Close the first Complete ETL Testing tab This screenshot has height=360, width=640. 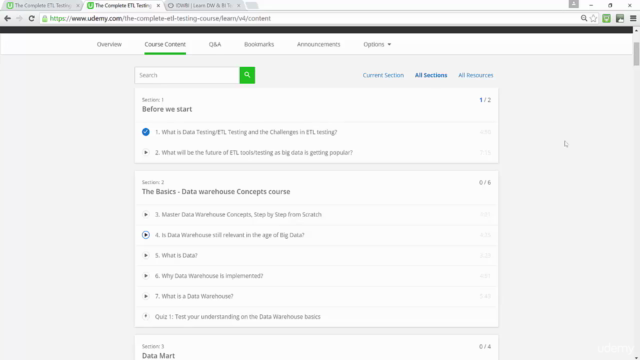(x=78, y=6)
